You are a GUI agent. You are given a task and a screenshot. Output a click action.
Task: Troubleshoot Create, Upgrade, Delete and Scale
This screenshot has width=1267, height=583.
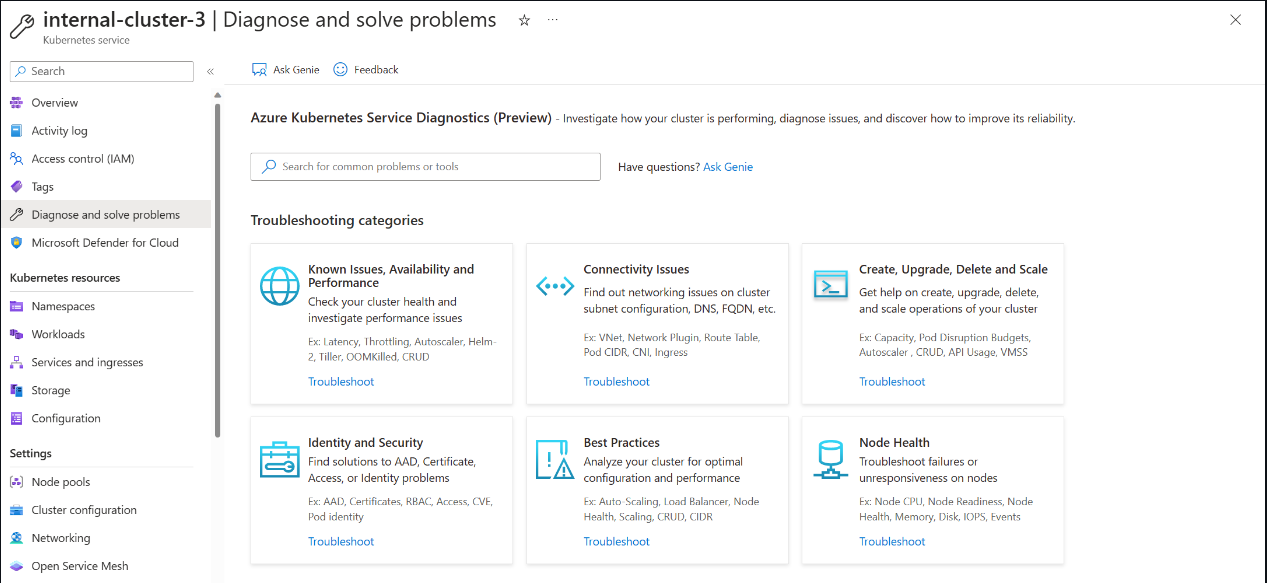tap(892, 382)
